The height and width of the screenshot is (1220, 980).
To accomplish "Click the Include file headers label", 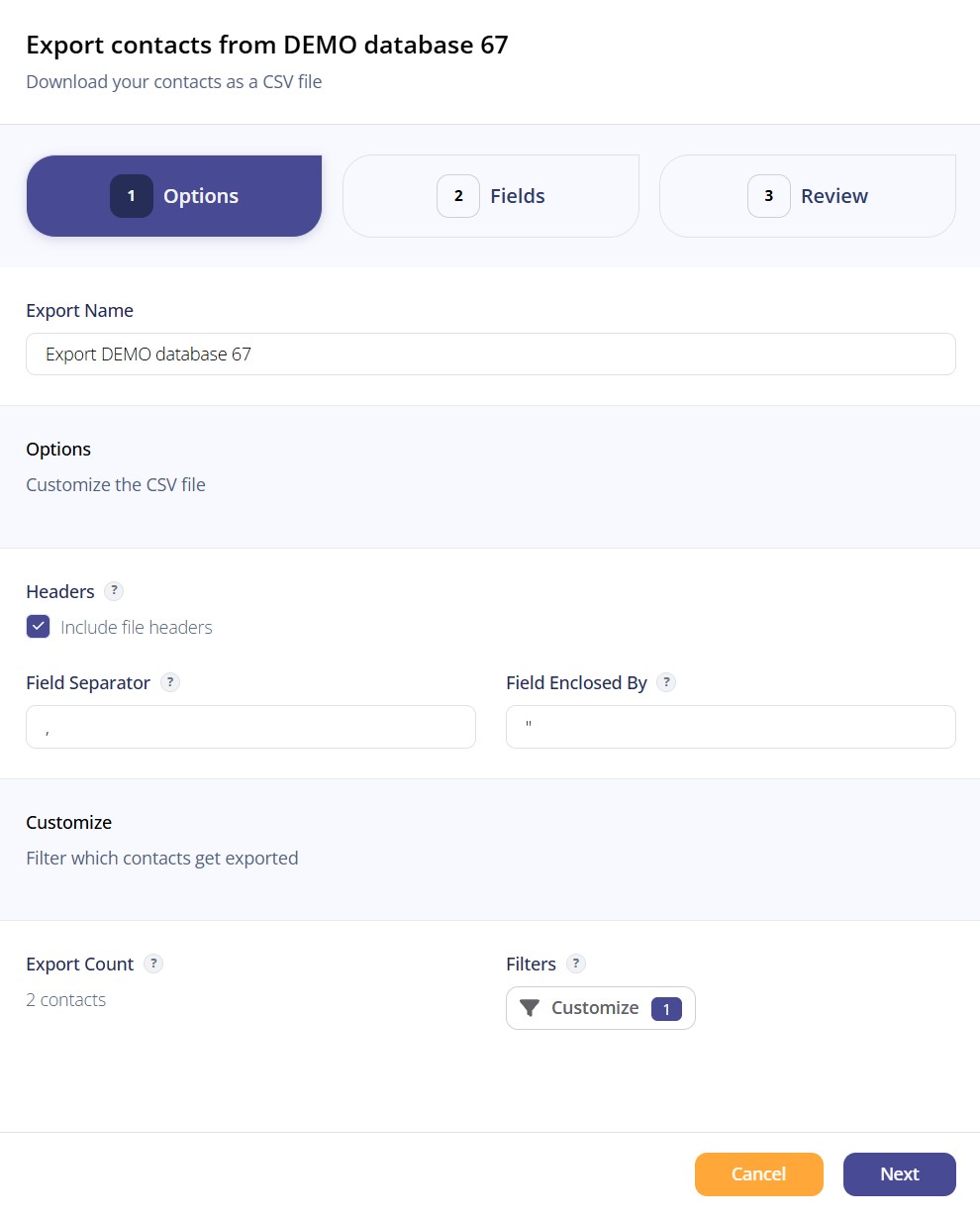I will [x=137, y=627].
